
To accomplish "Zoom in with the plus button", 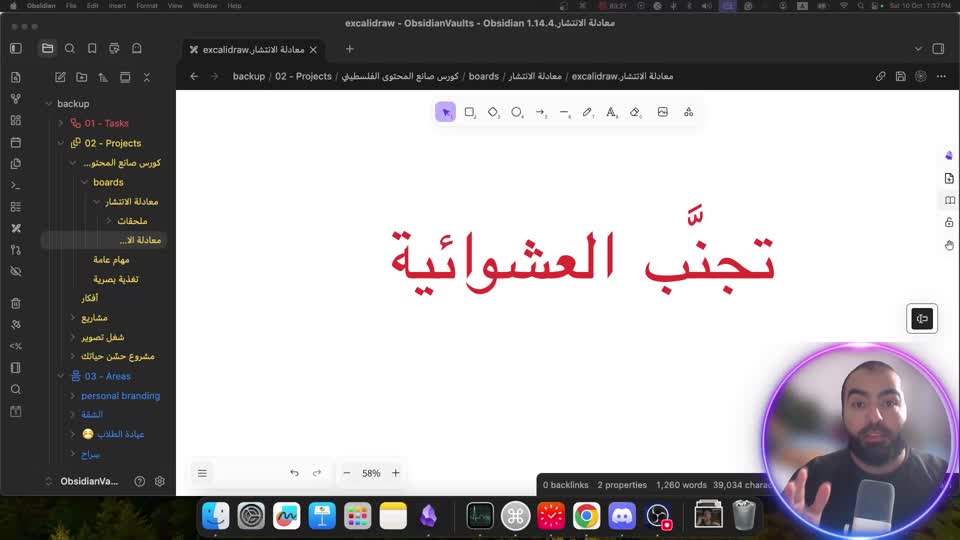I will [396, 473].
